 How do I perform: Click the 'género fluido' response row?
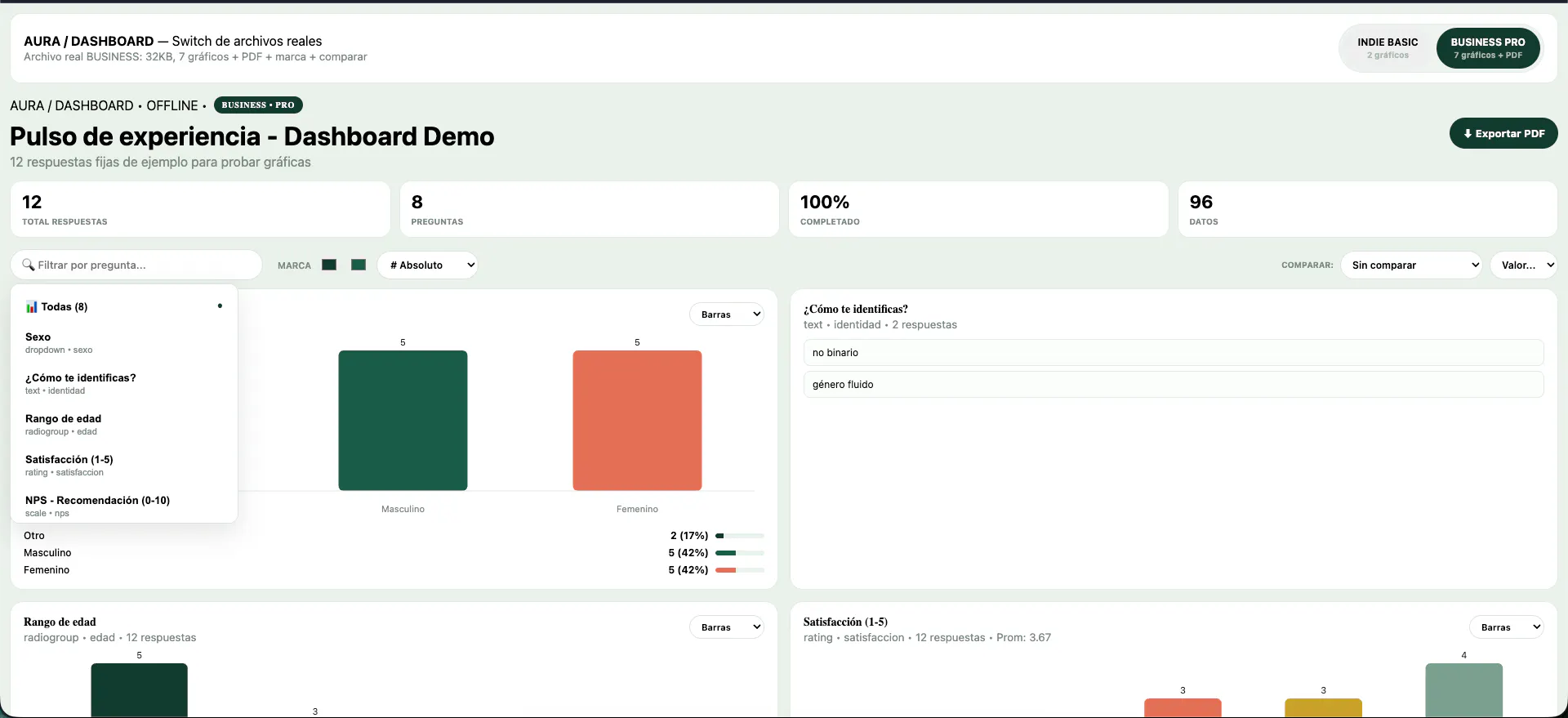[x=1174, y=385]
